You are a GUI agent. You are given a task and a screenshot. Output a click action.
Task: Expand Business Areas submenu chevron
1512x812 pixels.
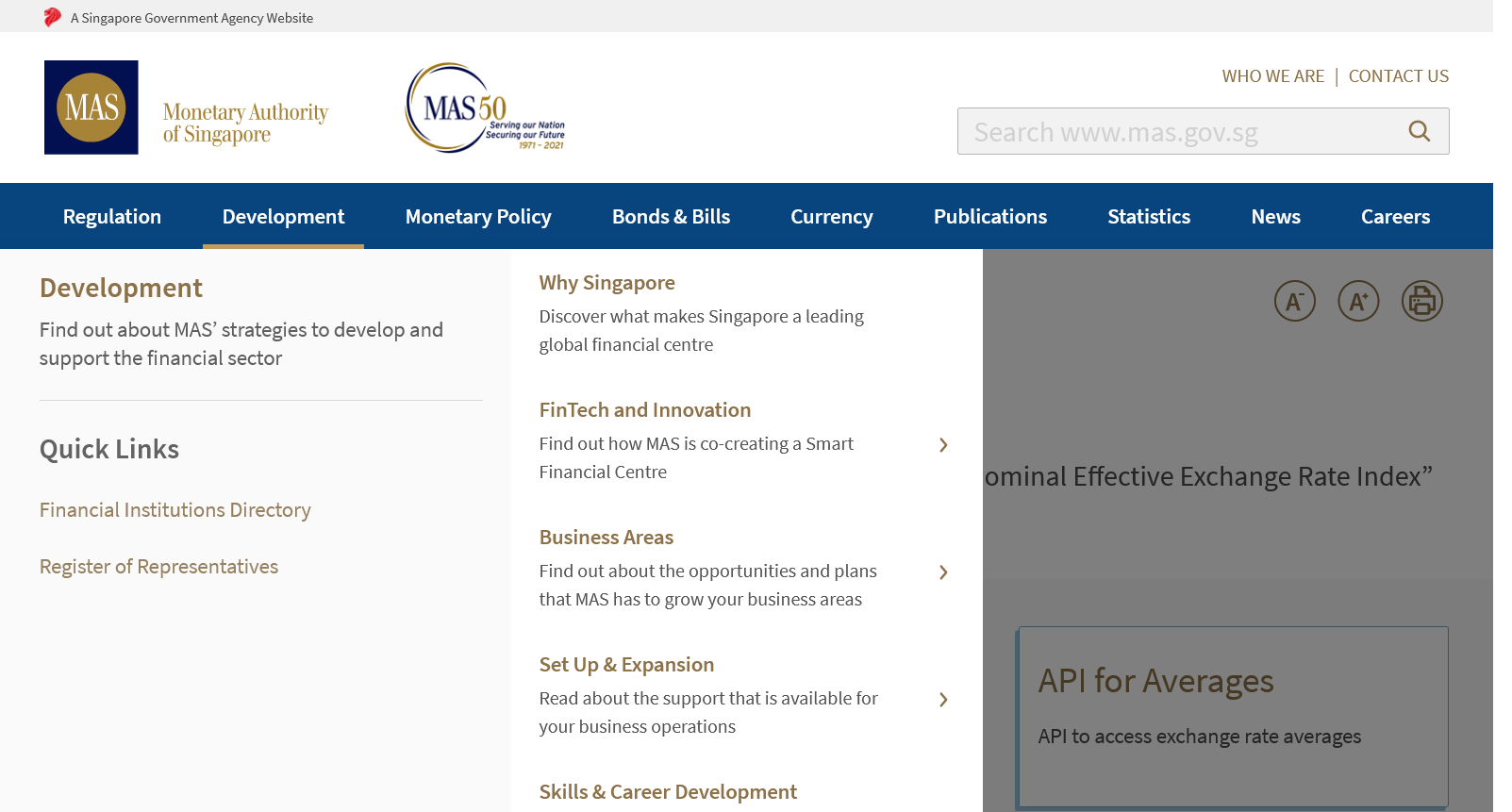click(943, 572)
